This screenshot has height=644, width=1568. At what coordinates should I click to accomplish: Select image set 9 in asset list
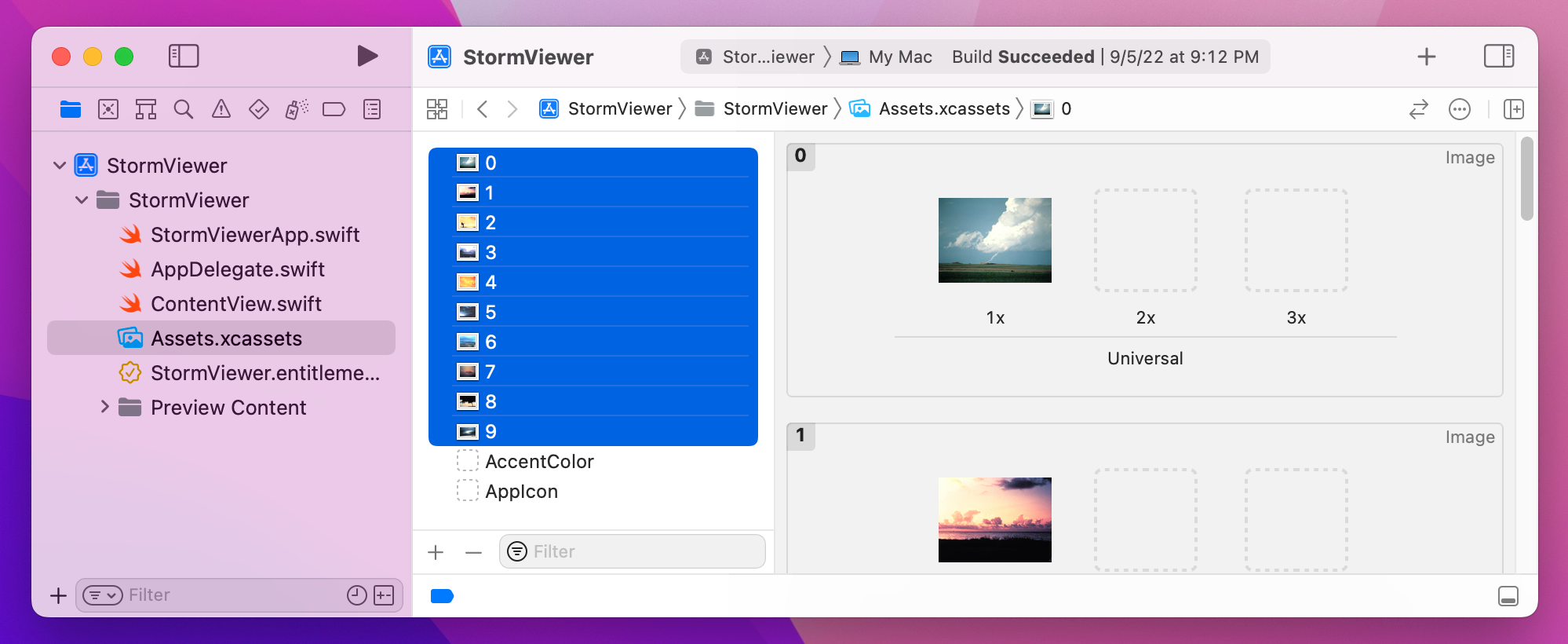tap(593, 431)
